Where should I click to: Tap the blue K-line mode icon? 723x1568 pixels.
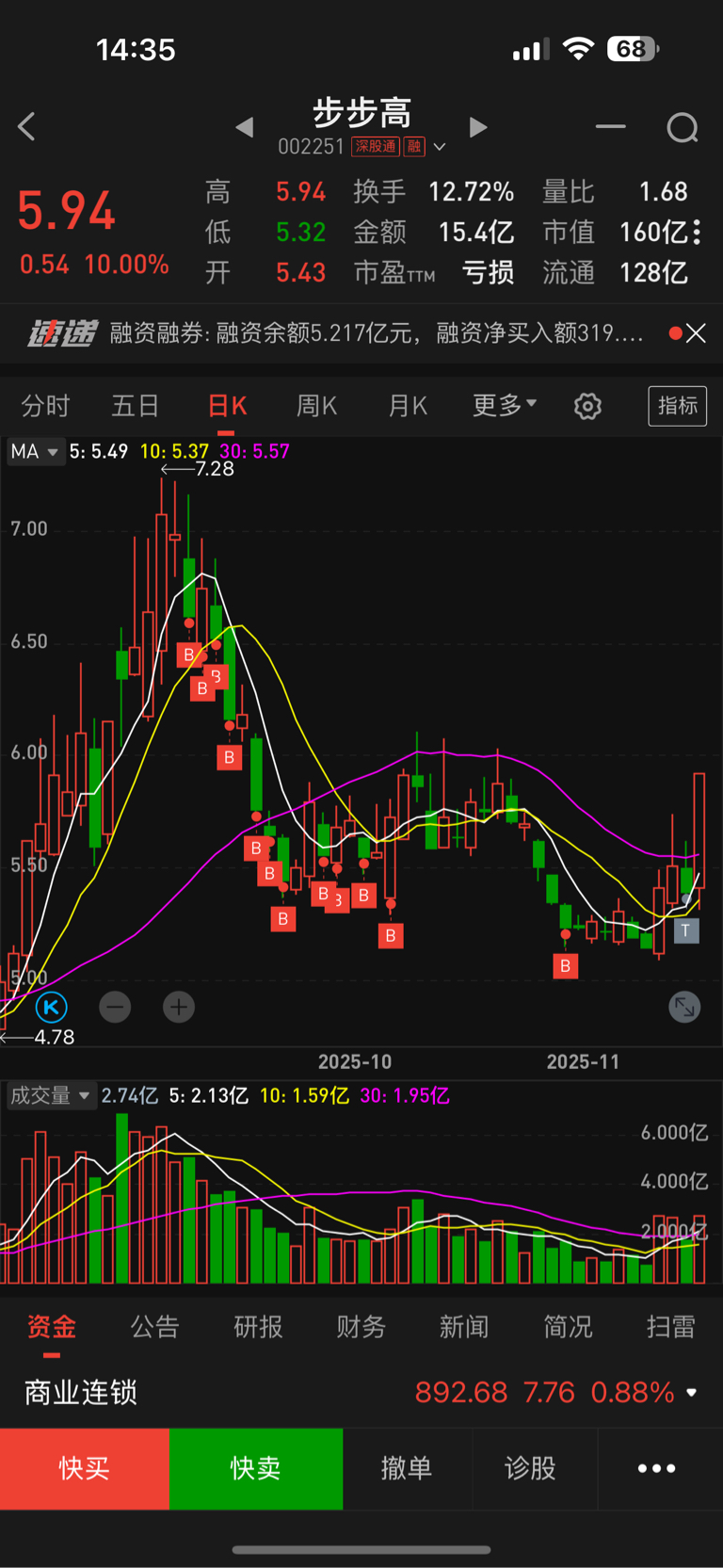coord(52,1008)
